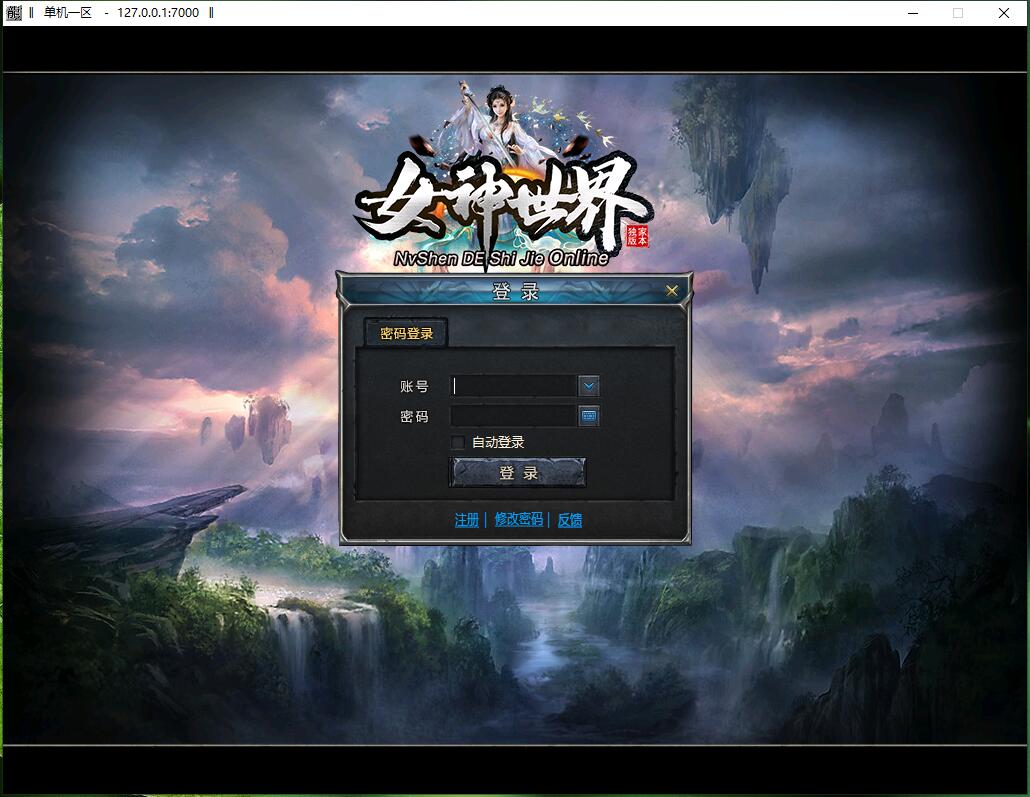Viewport: 1030px width, 797px height.
Task: Click the 单机一区 window title text
Action: [68, 12]
